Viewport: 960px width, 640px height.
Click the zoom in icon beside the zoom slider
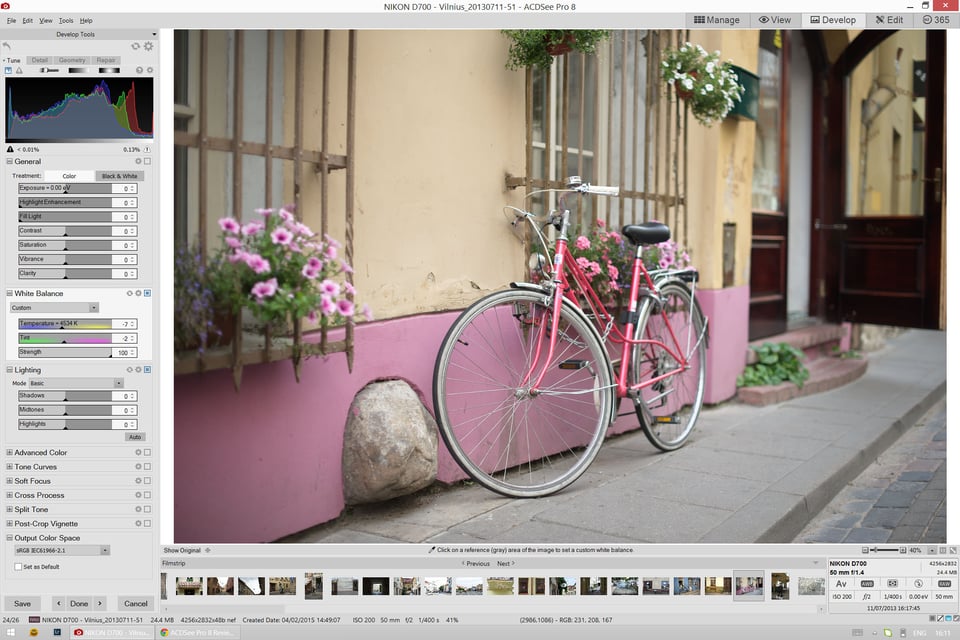tap(902, 550)
